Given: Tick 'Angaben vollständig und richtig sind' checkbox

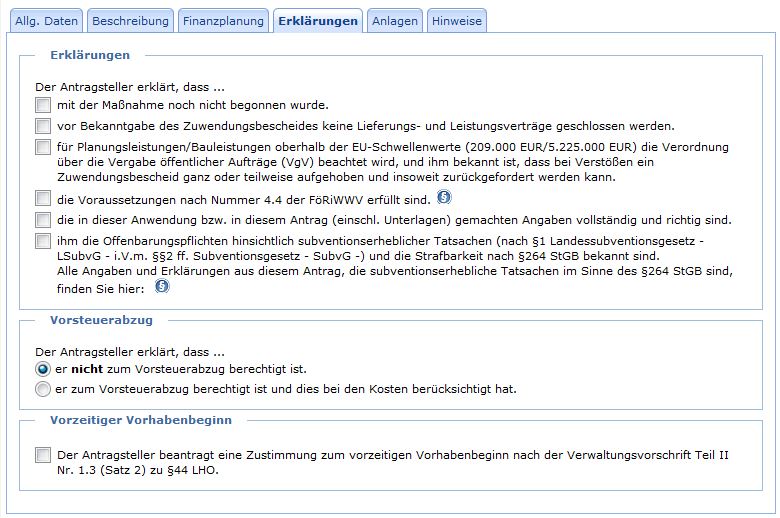Looking at the screenshot, I should 43,219.
